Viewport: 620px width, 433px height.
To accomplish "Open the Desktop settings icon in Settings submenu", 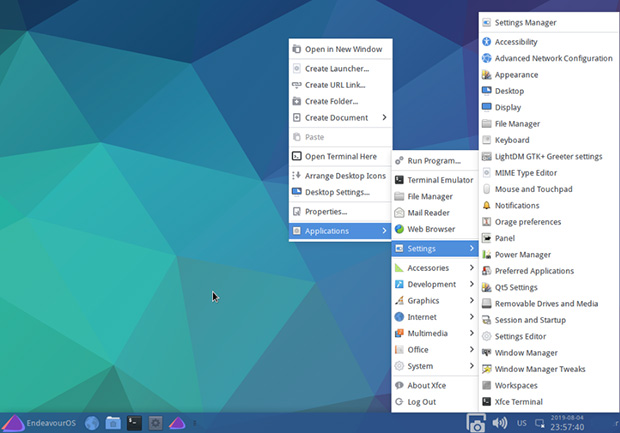I will pos(487,91).
